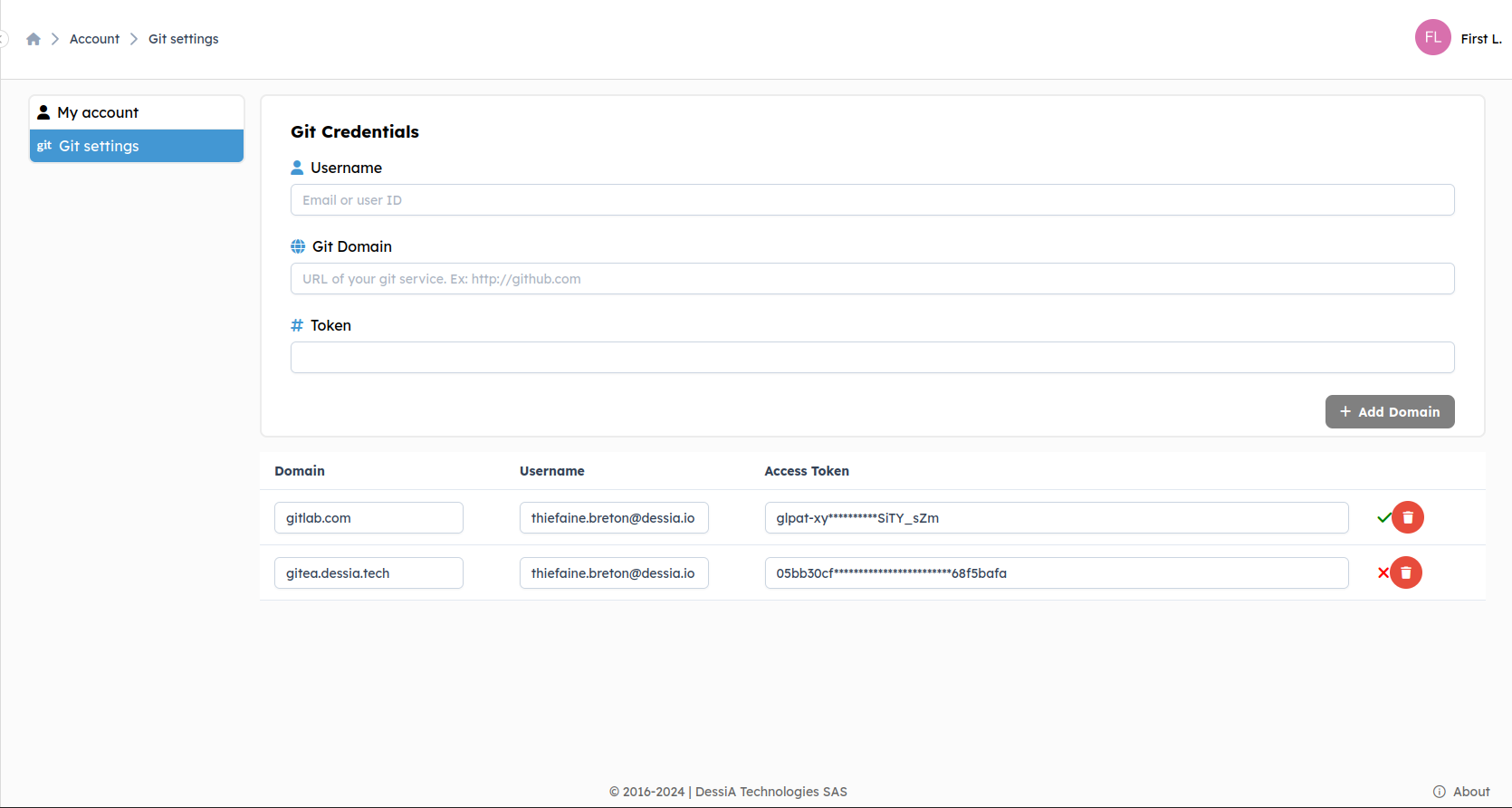Delete the gitlab.com credential row
This screenshot has width=1512, height=808.
[x=1408, y=517]
